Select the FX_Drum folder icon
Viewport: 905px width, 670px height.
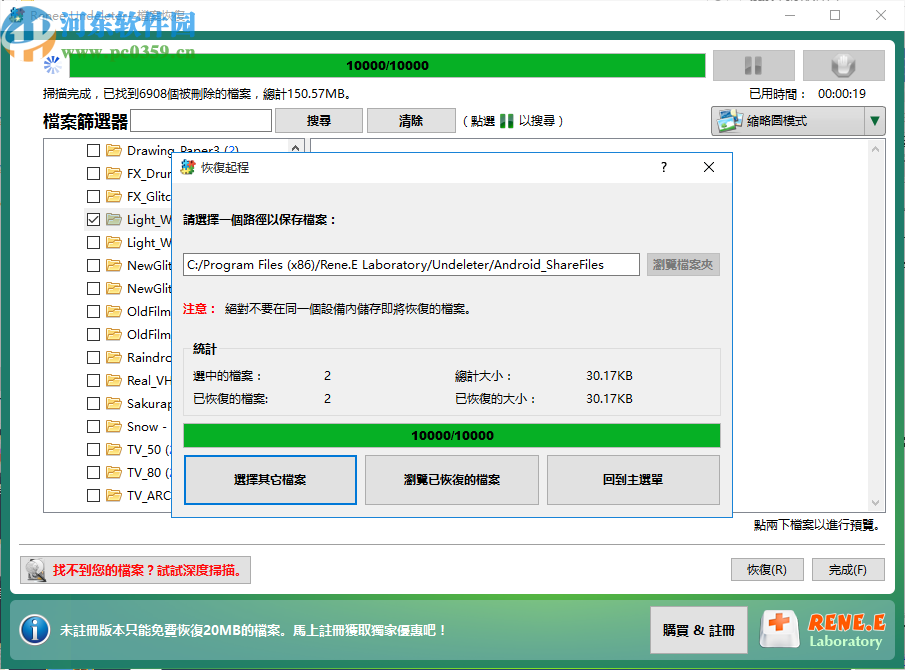[x=114, y=173]
